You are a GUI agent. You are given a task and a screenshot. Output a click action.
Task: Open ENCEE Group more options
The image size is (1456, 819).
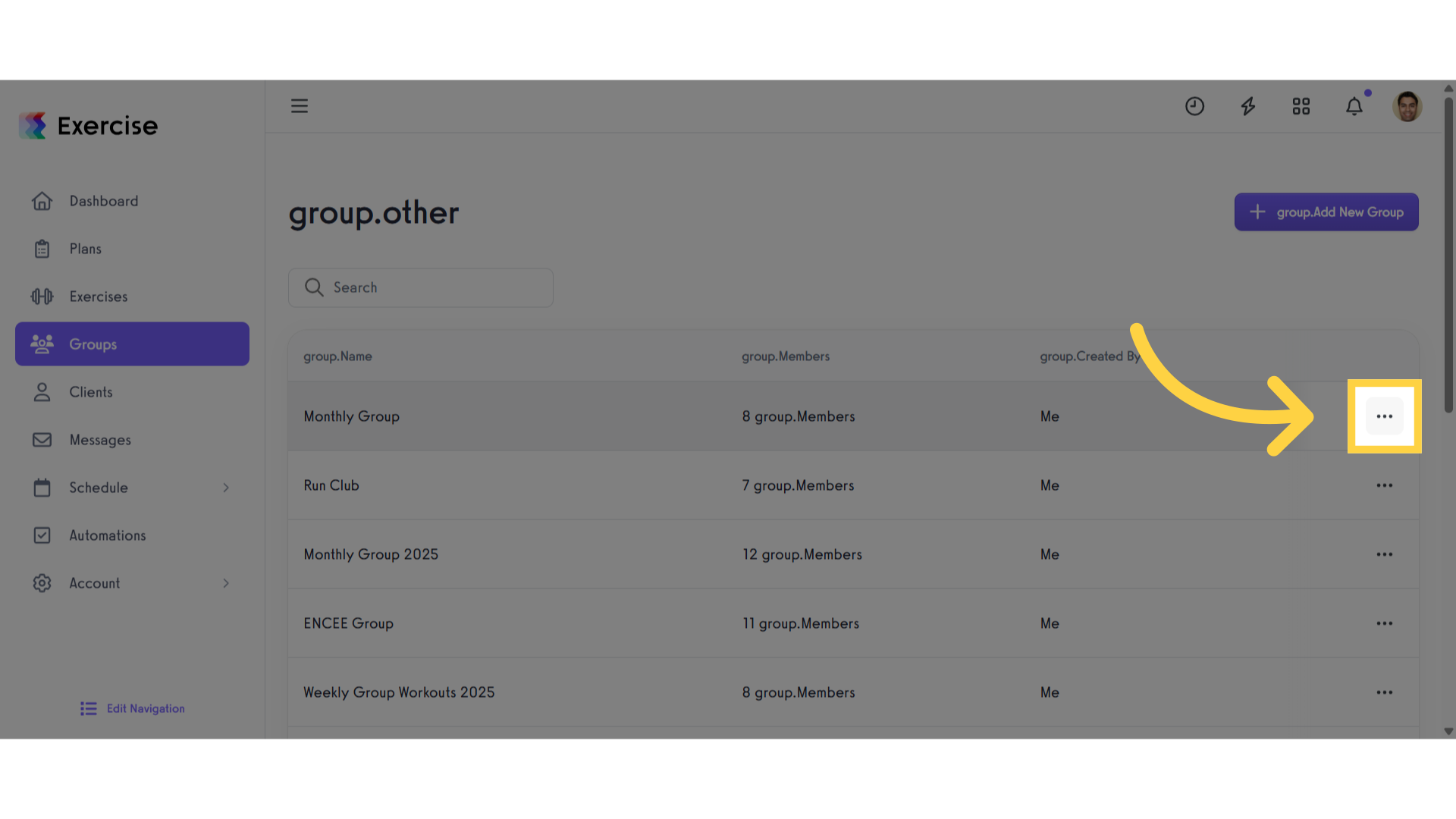pyautogui.click(x=1385, y=623)
